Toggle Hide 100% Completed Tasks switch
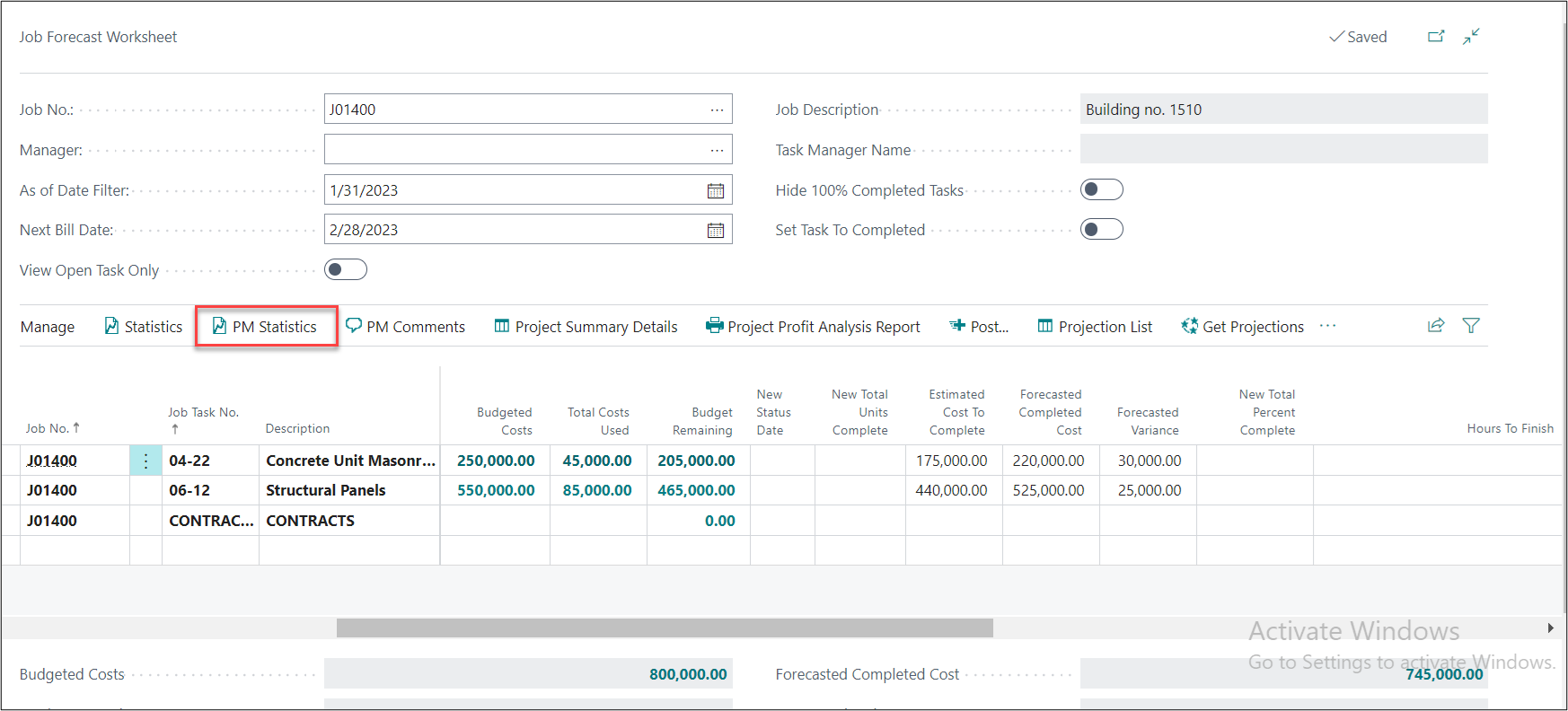This screenshot has height=711, width=1568. tap(1101, 189)
